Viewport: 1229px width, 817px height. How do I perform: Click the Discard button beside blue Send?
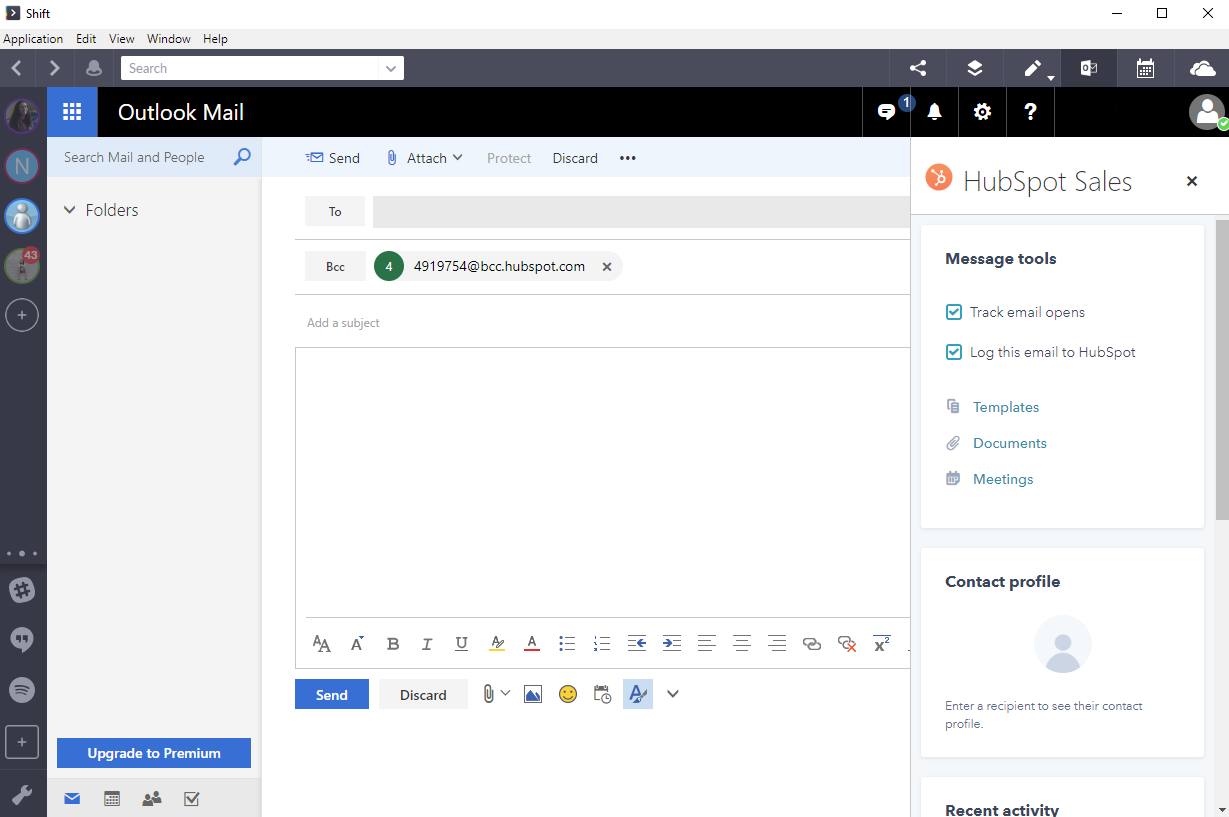(423, 695)
